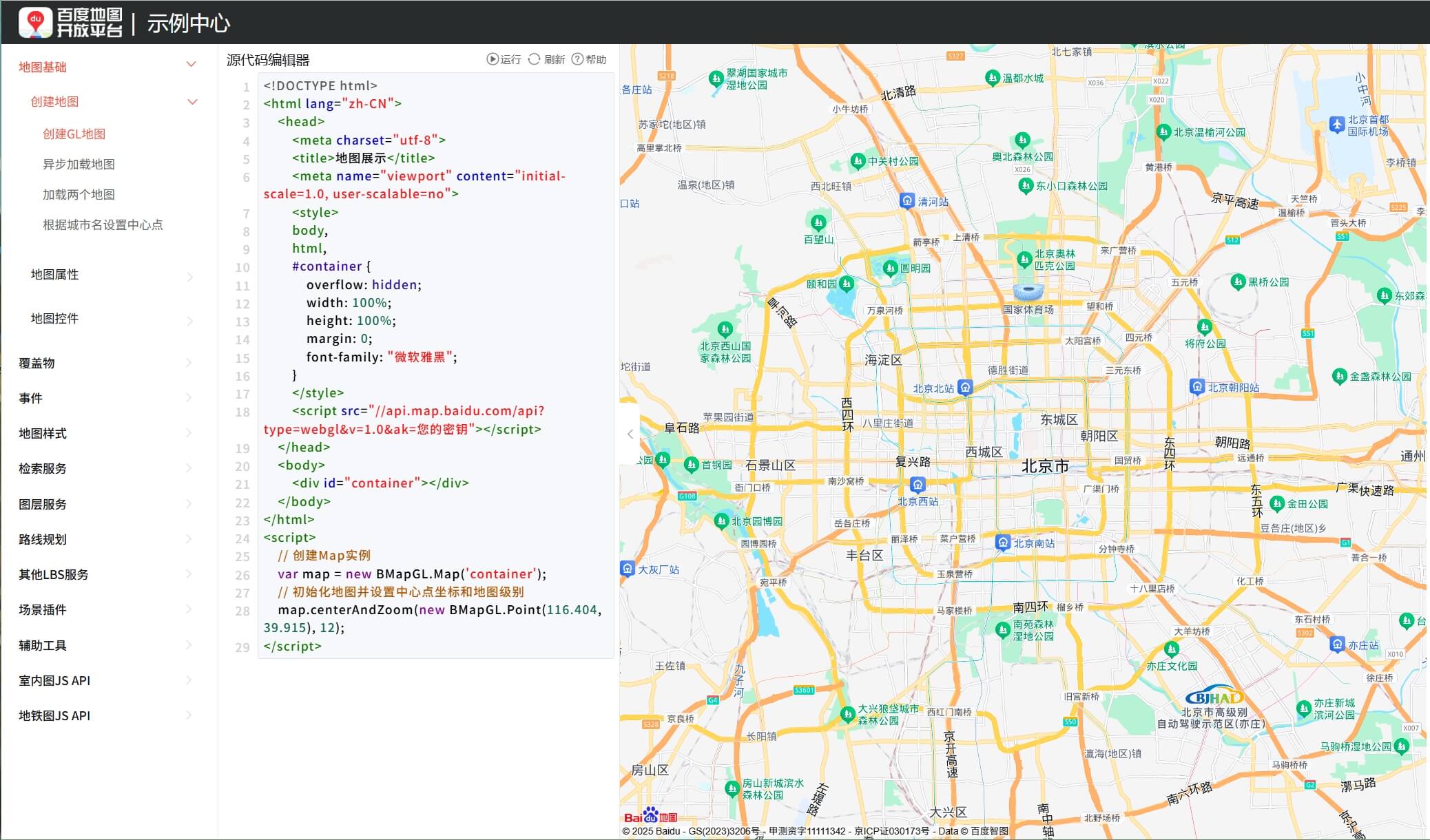Click the 百望山 park marker
The width and height of the screenshot is (1430, 840).
coord(818,222)
